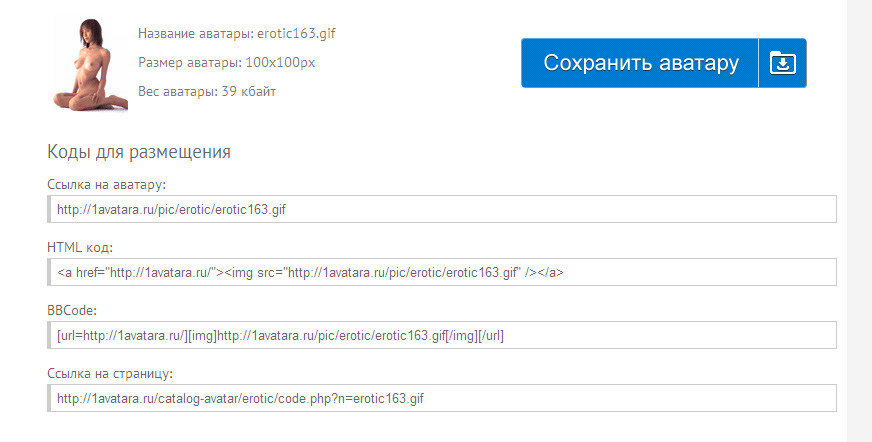The width and height of the screenshot is (872, 442).
Task: Click the "Ссылка на аватару:" field label
Action: 106,184
